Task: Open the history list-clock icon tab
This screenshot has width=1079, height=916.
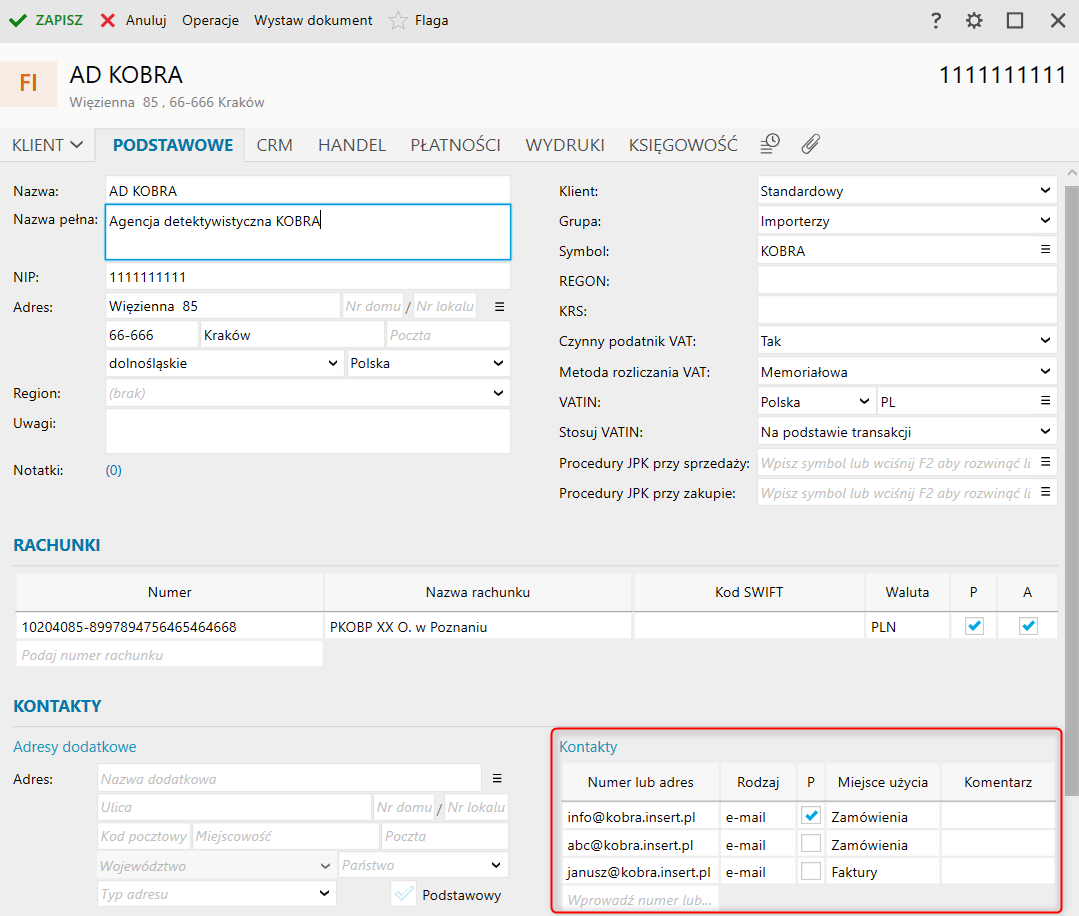Action: (769, 144)
